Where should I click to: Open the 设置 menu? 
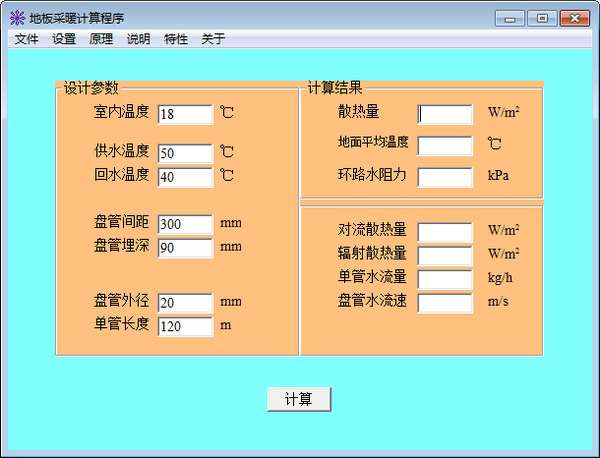point(64,39)
